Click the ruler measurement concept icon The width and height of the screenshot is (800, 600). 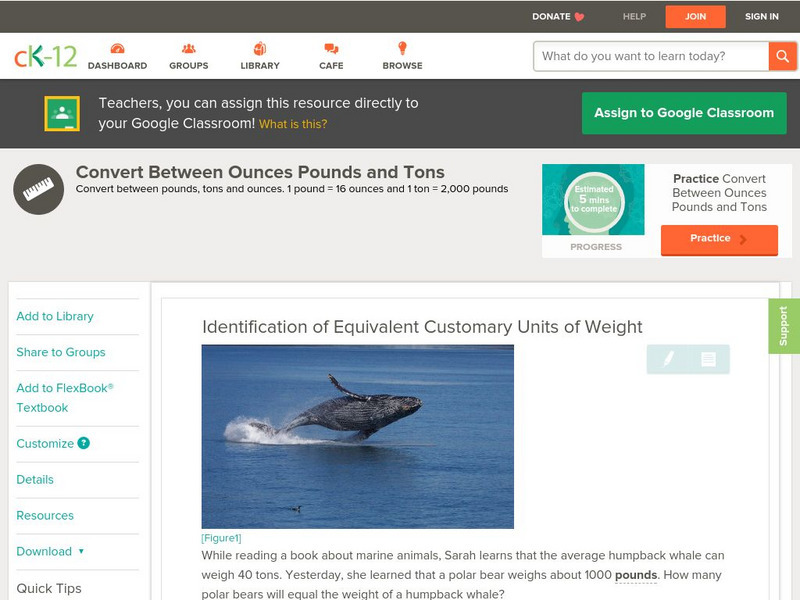click(x=38, y=189)
